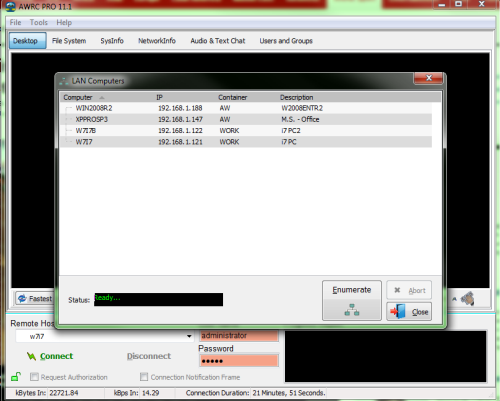Click the Ready status display box
The image size is (500, 401).
pos(158,299)
